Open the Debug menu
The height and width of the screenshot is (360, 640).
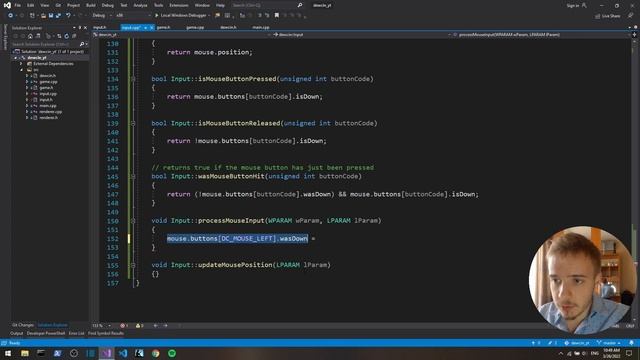click(x=108, y=5)
